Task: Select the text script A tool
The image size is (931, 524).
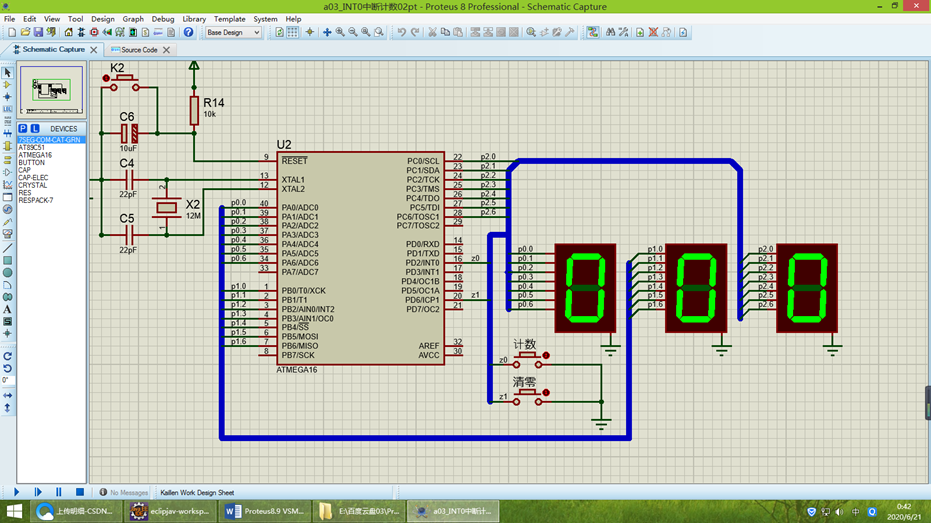Action: [7, 309]
